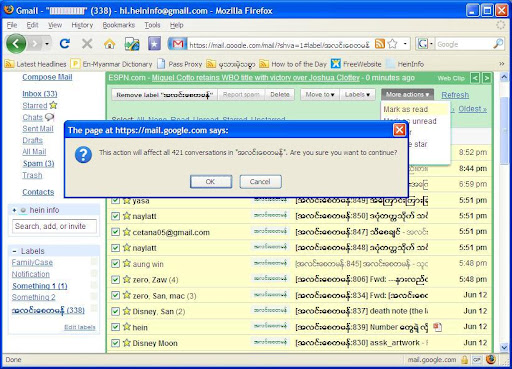The width and height of the screenshot is (512, 369).
Task: Bookmark this page with the star icon
Action: coord(393,44)
